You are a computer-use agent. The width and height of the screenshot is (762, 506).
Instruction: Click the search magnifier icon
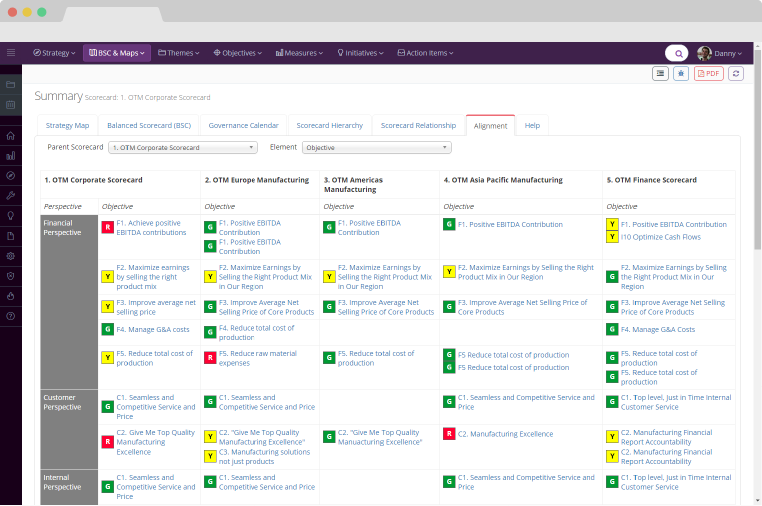point(677,53)
